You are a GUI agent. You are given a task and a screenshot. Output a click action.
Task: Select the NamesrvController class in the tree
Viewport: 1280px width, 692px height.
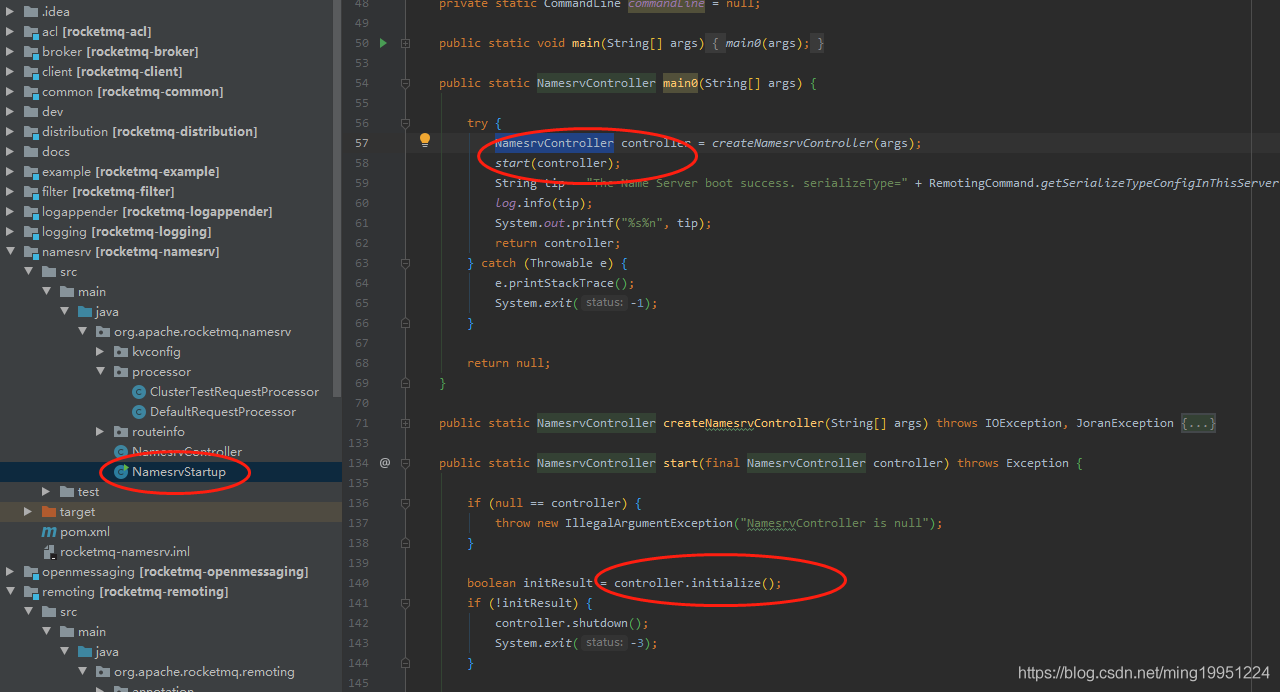click(186, 452)
